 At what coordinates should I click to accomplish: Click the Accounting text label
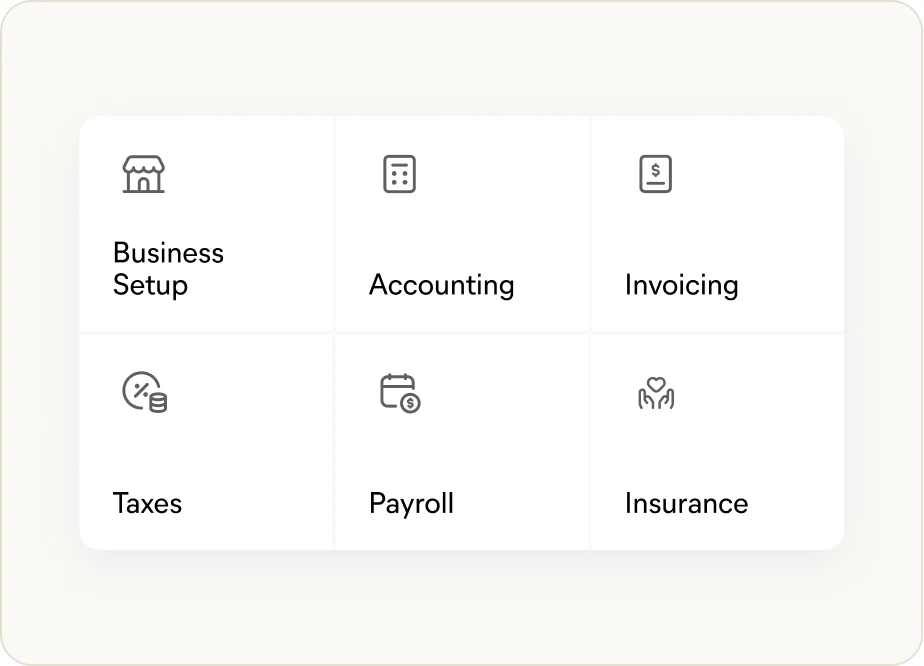click(441, 285)
